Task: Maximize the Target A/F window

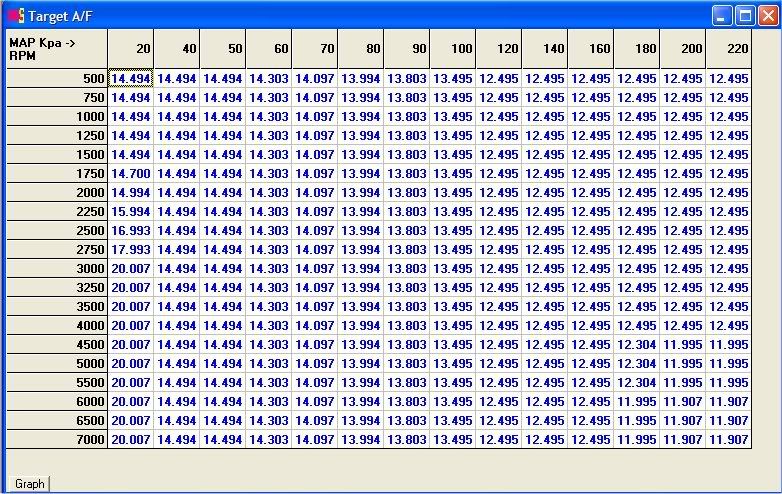Action: [x=745, y=15]
